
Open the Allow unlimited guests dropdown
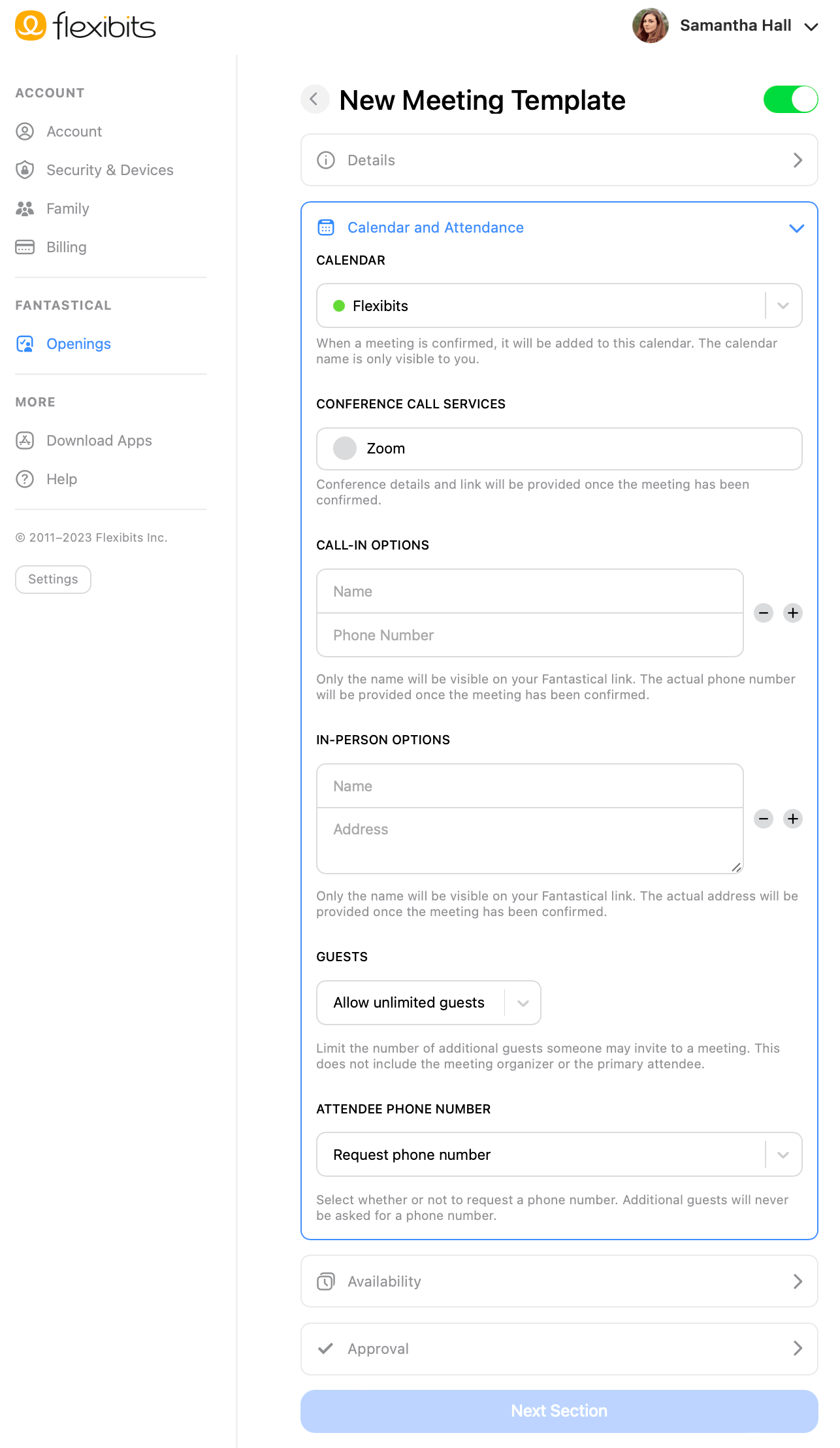pyautogui.click(x=428, y=1003)
